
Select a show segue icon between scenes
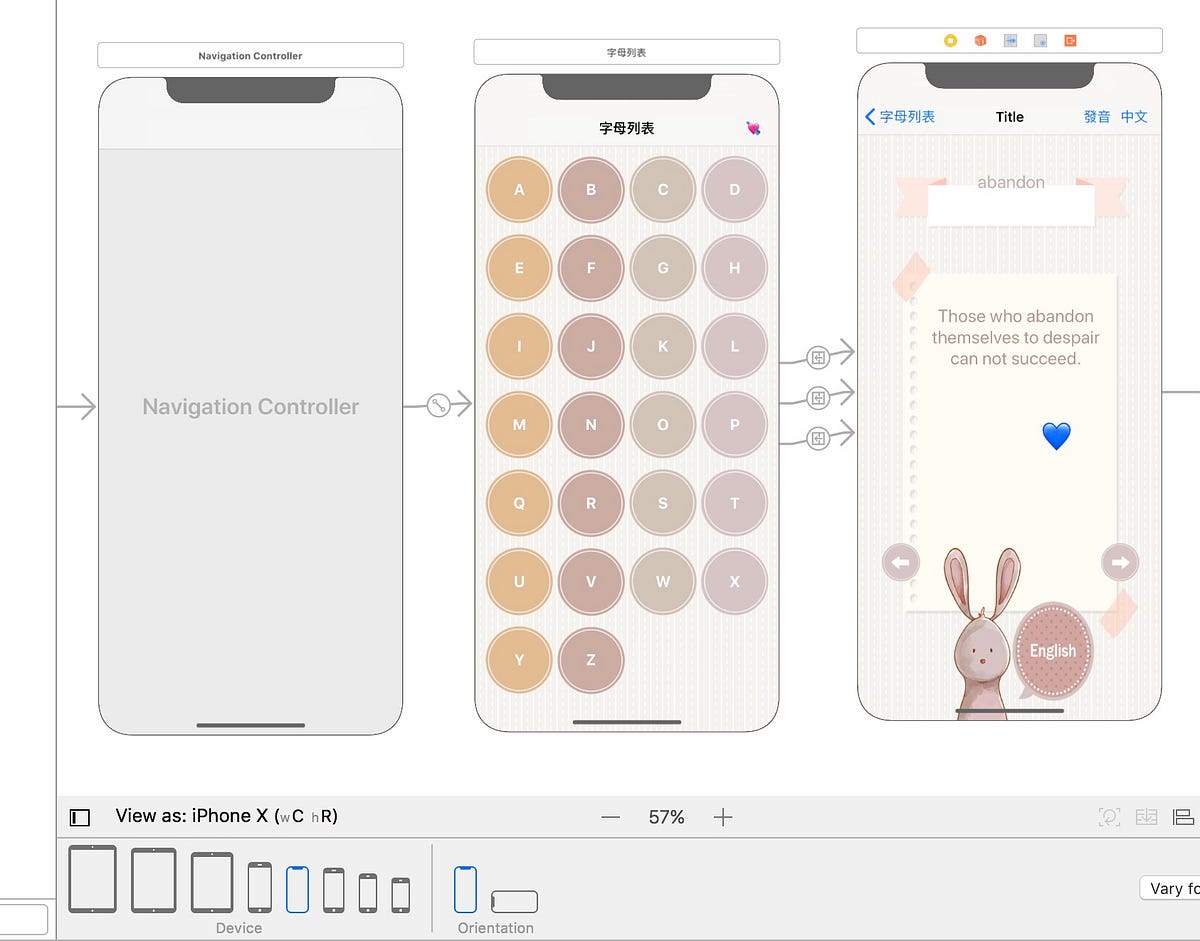(818, 395)
